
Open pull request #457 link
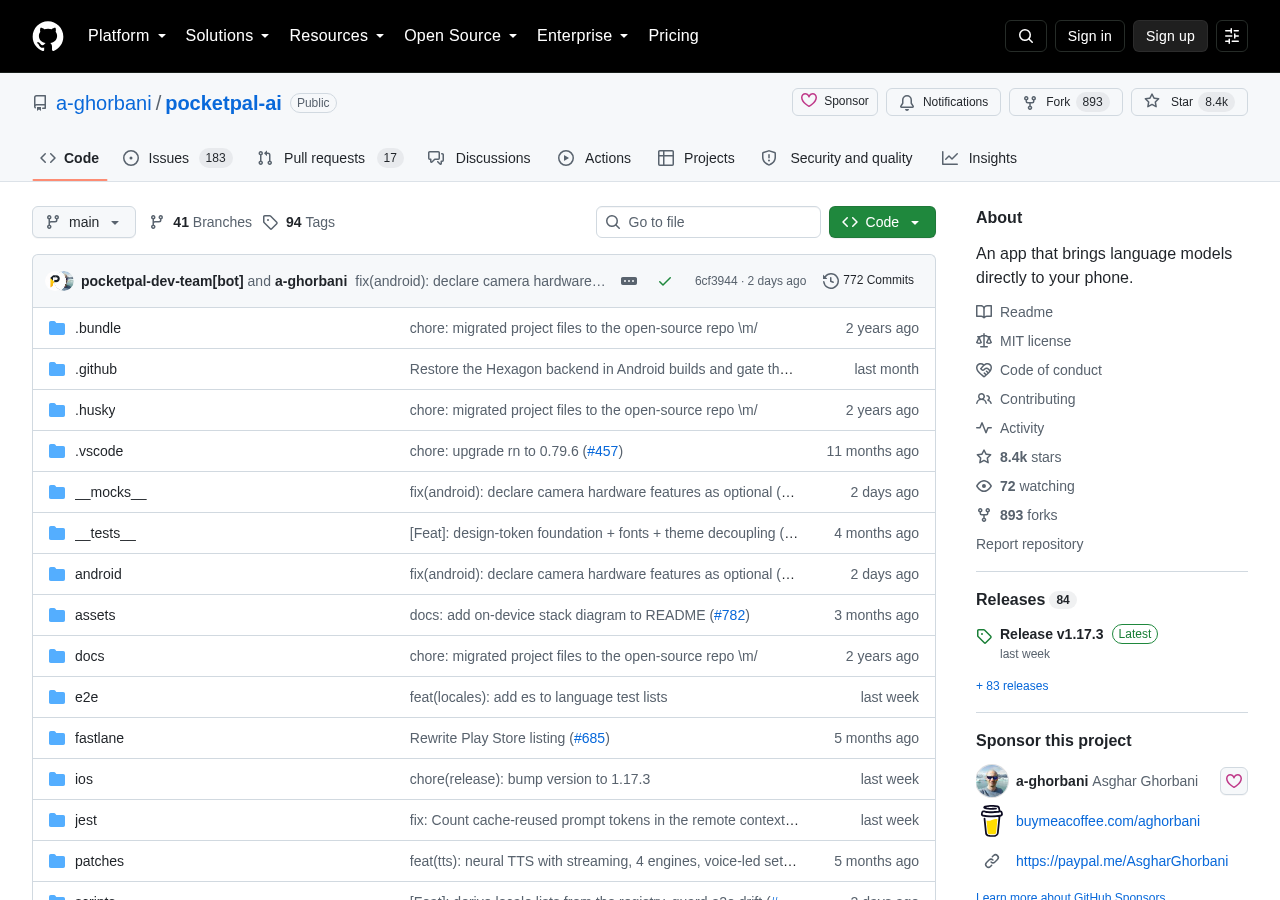coord(603,451)
